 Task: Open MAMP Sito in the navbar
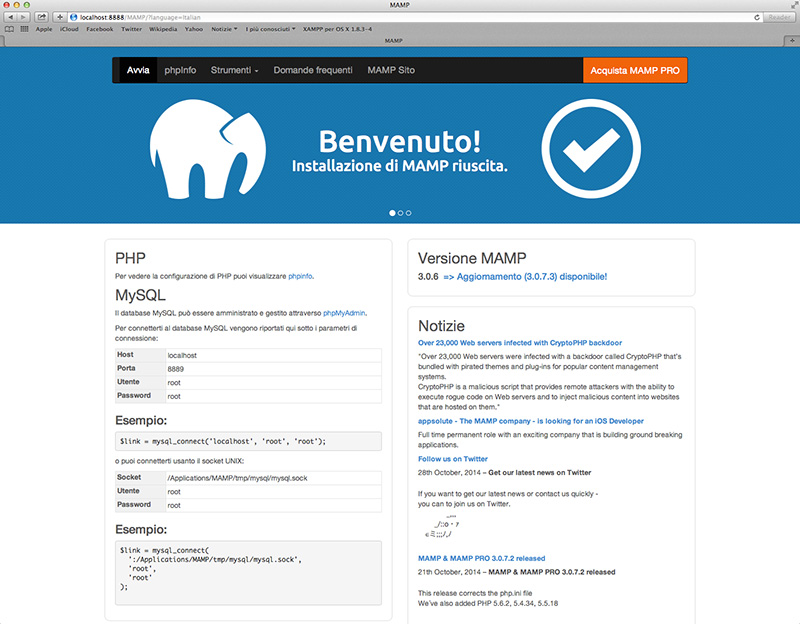(391, 70)
